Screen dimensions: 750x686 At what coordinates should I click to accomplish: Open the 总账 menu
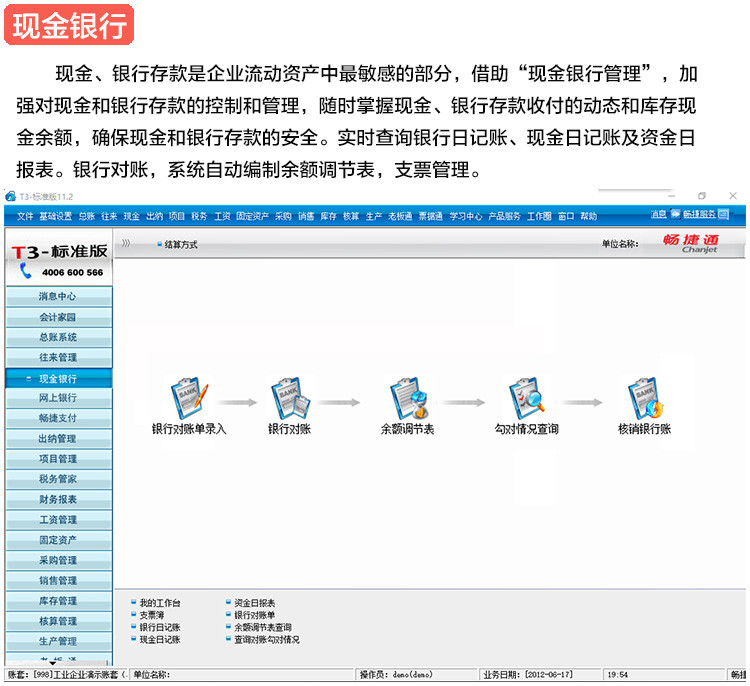87,215
